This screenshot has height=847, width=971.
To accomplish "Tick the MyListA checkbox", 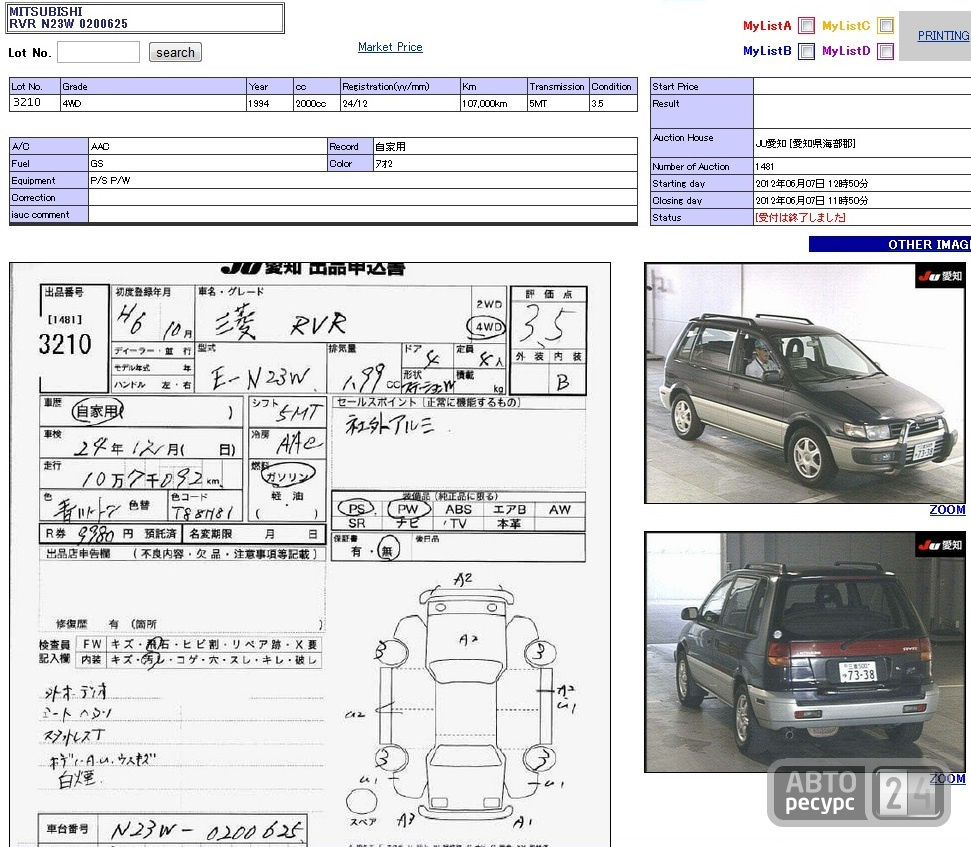I will 806,25.
